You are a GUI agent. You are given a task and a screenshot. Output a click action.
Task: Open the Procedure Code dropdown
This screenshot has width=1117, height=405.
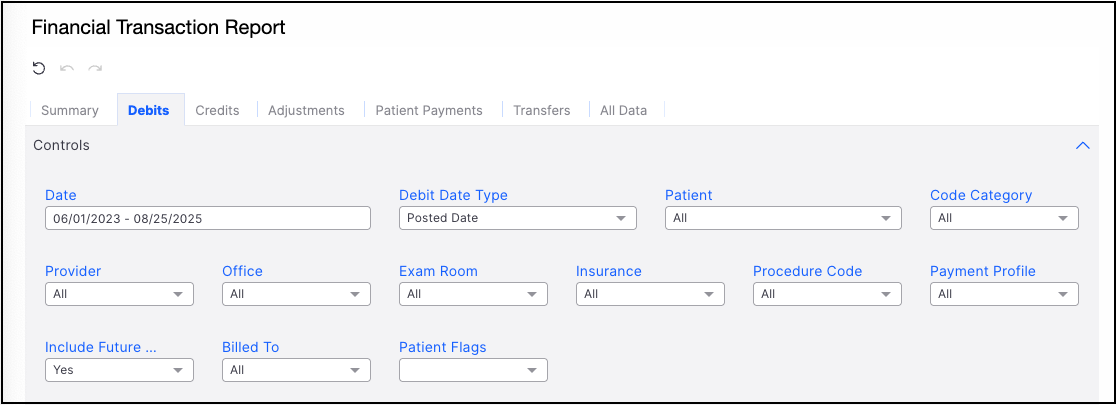(x=827, y=294)
